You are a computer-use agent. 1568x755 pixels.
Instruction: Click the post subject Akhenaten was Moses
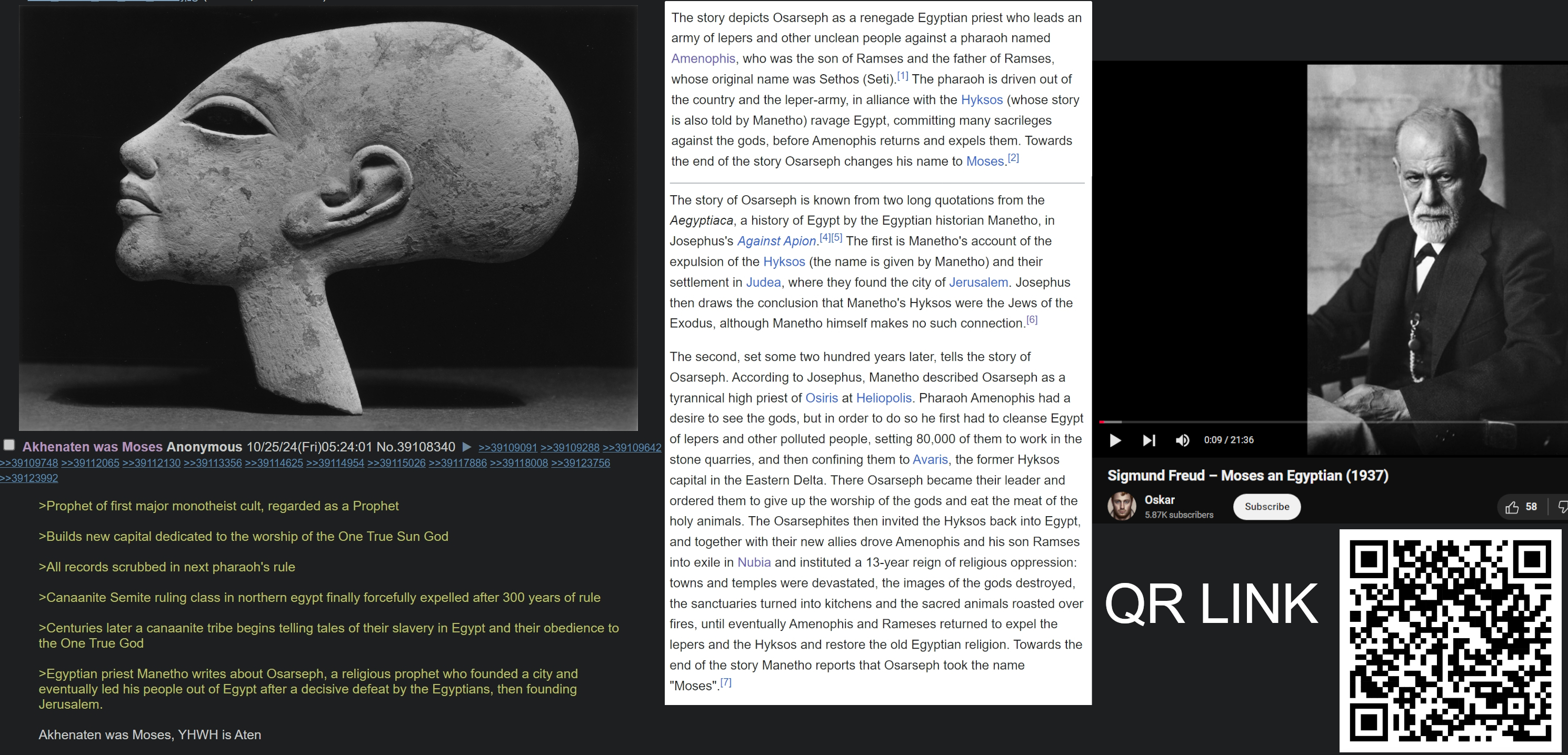(93, 447)
